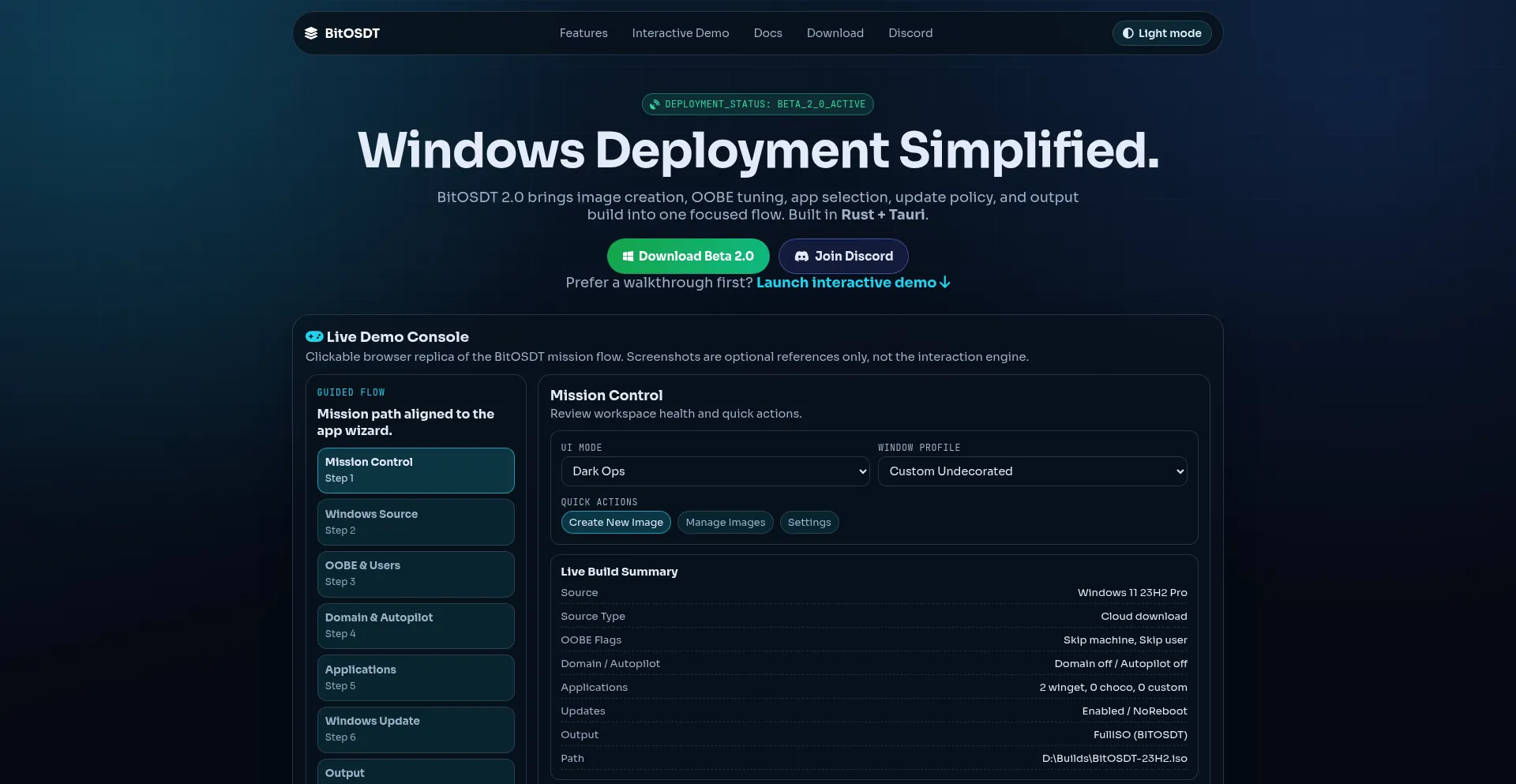Viewport: 1516px width, 784px height.
Task: Select the Output step tab
Action: [x=416, y=771]
